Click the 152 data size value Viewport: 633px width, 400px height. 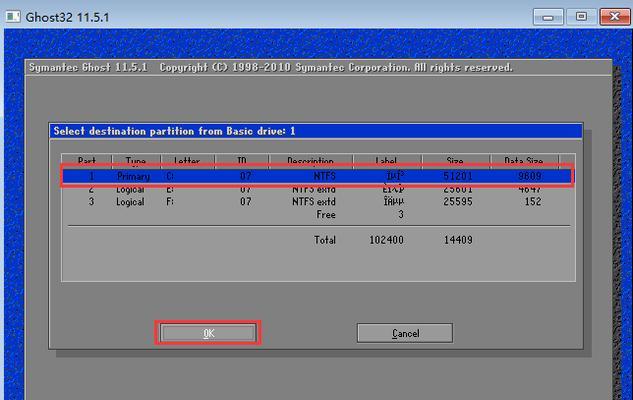[x=532, y=201]
